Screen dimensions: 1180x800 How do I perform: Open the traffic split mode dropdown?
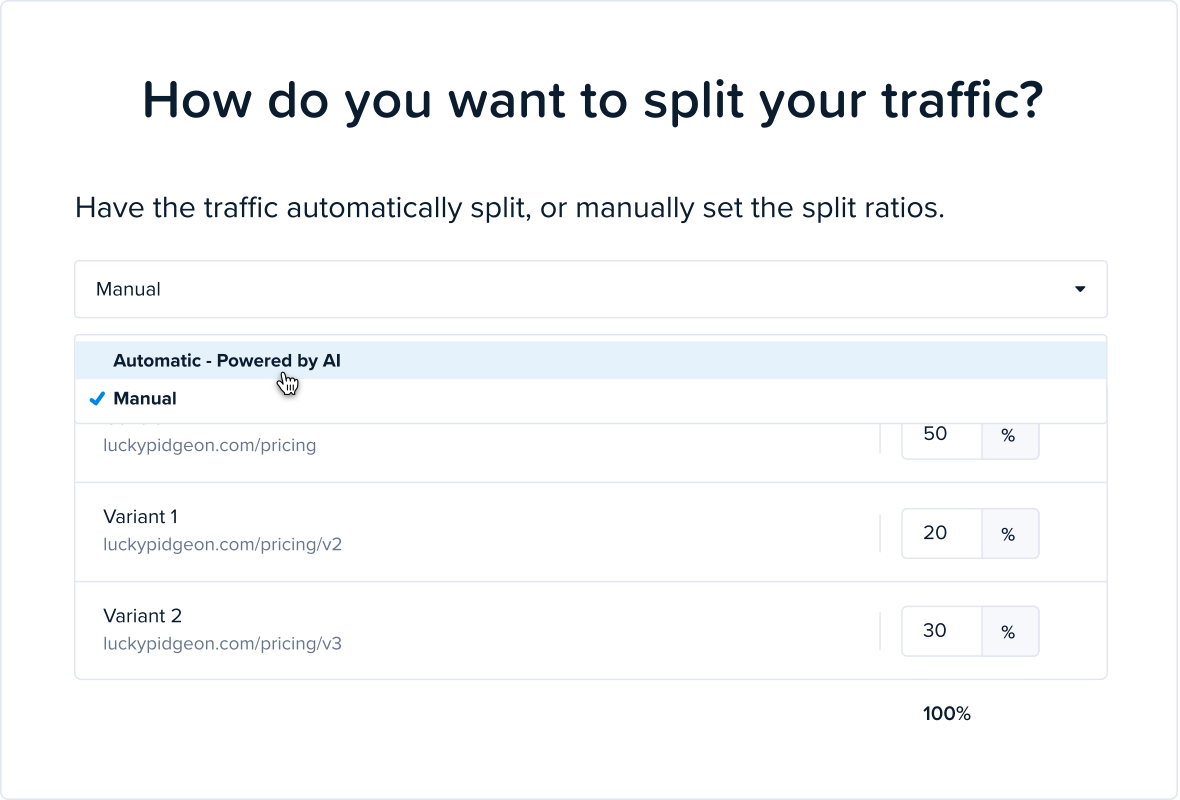(x=591, y=289)
